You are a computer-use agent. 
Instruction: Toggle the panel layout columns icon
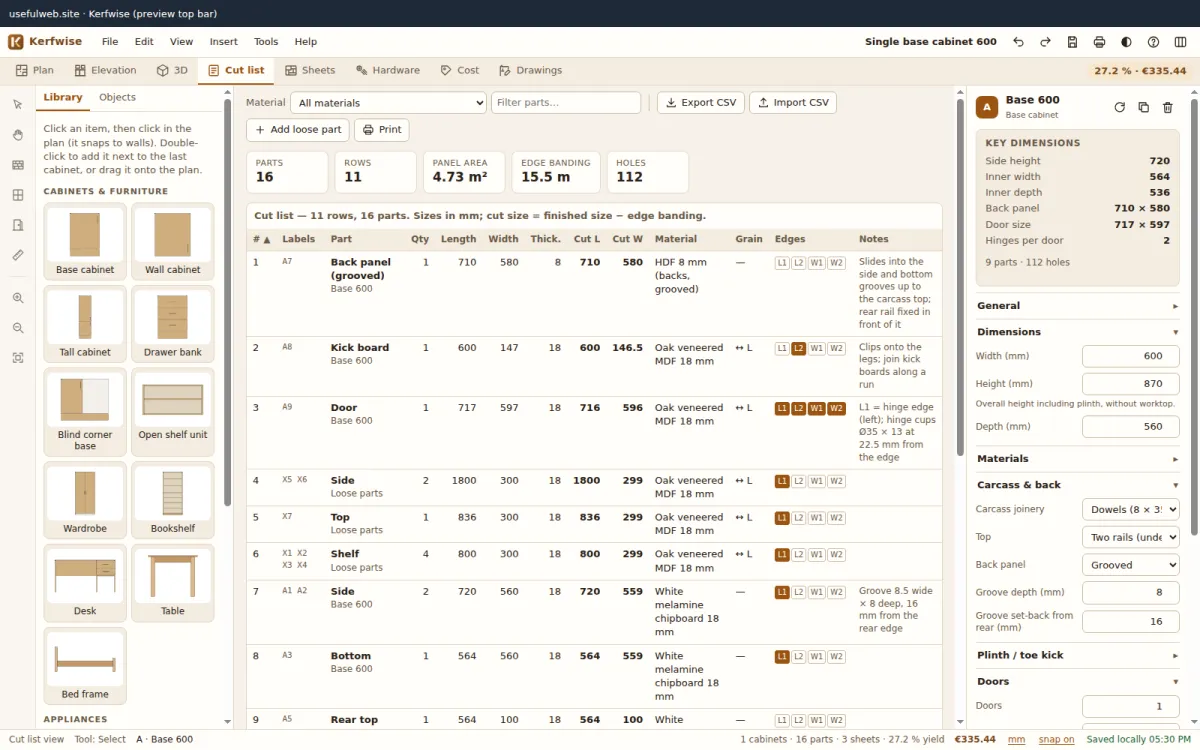1180,42
